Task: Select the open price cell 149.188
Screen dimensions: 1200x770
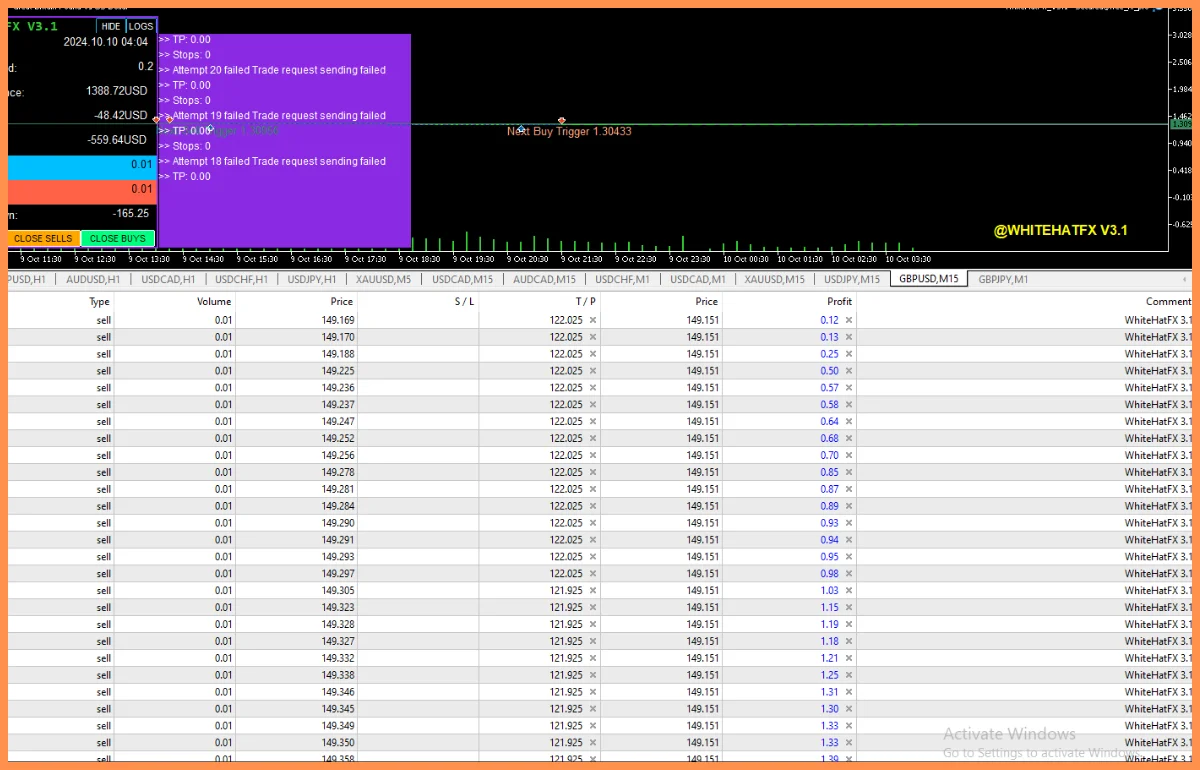Action: pyautogui.click(x=338, y=354)
